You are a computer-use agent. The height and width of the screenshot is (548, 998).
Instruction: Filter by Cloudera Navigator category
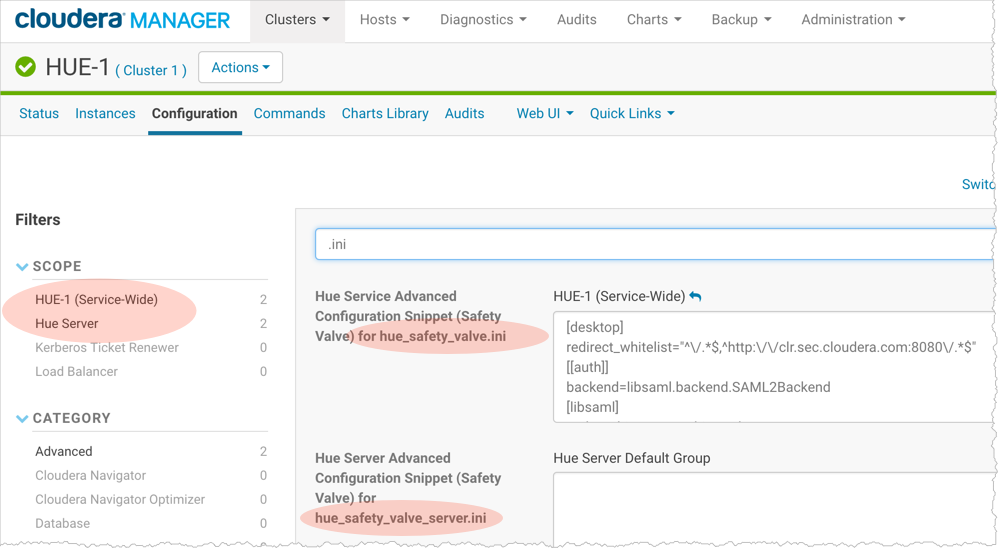(90, 475)
